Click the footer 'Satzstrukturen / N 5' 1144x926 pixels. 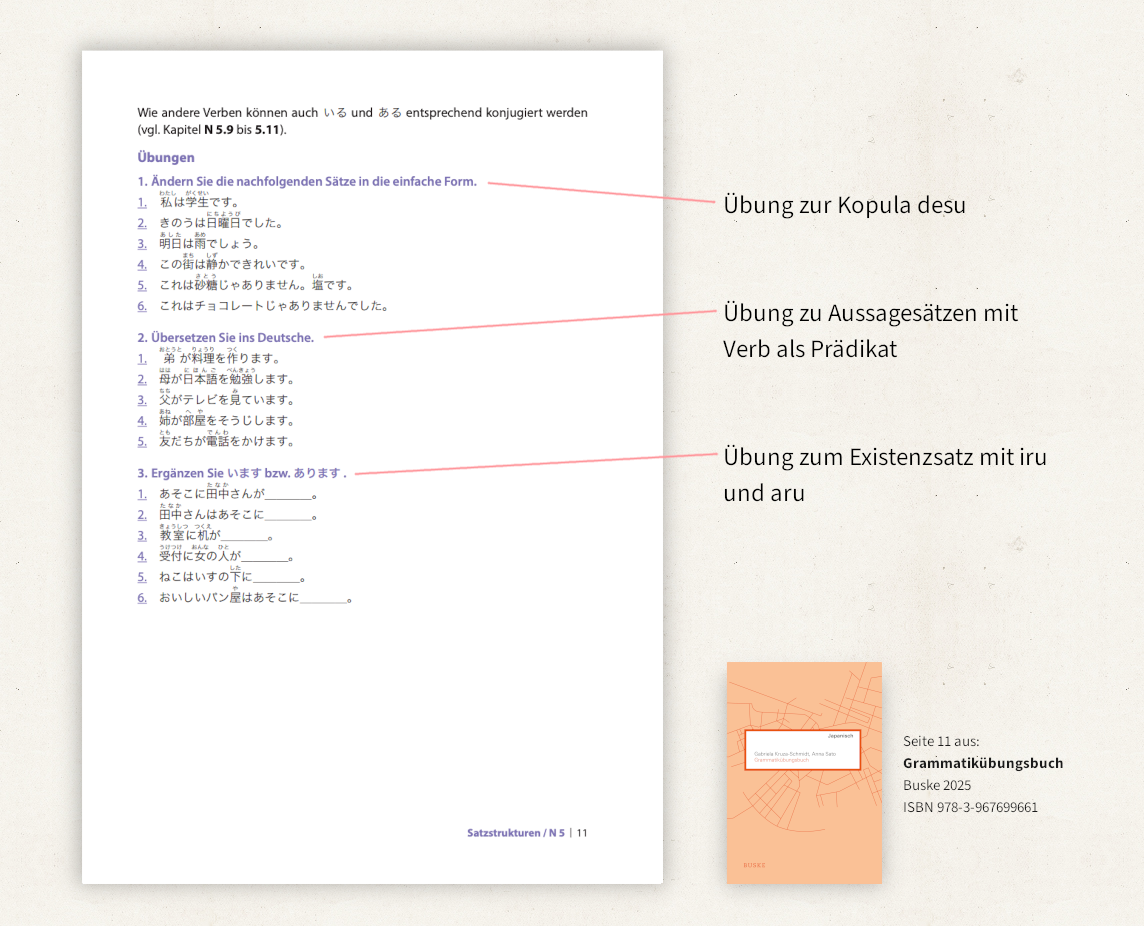516,833
